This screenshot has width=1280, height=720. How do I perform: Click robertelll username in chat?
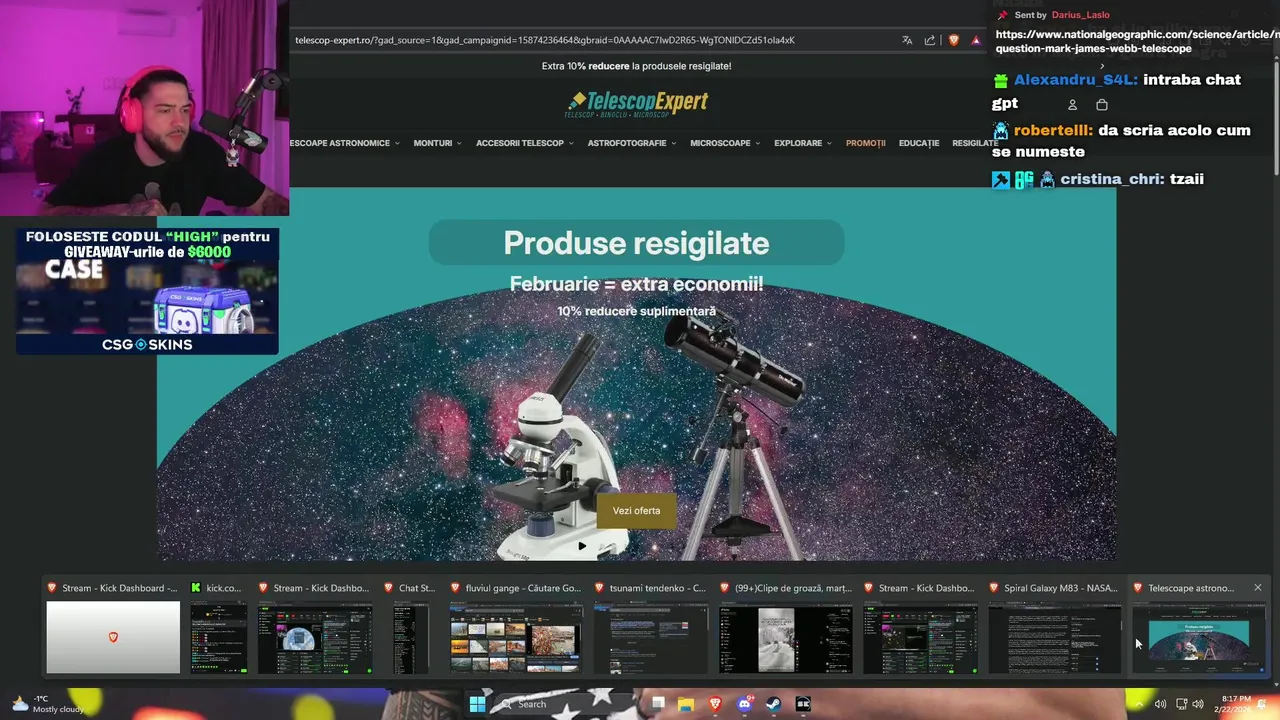click(x=1052, y=131)
